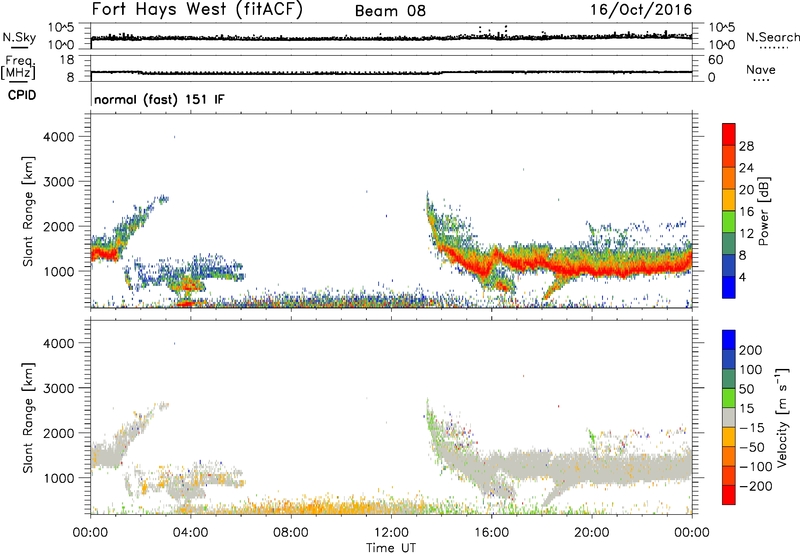Click the '24' label on power colorbar
This screenshot has width=800, height=554.
(746, 168)
